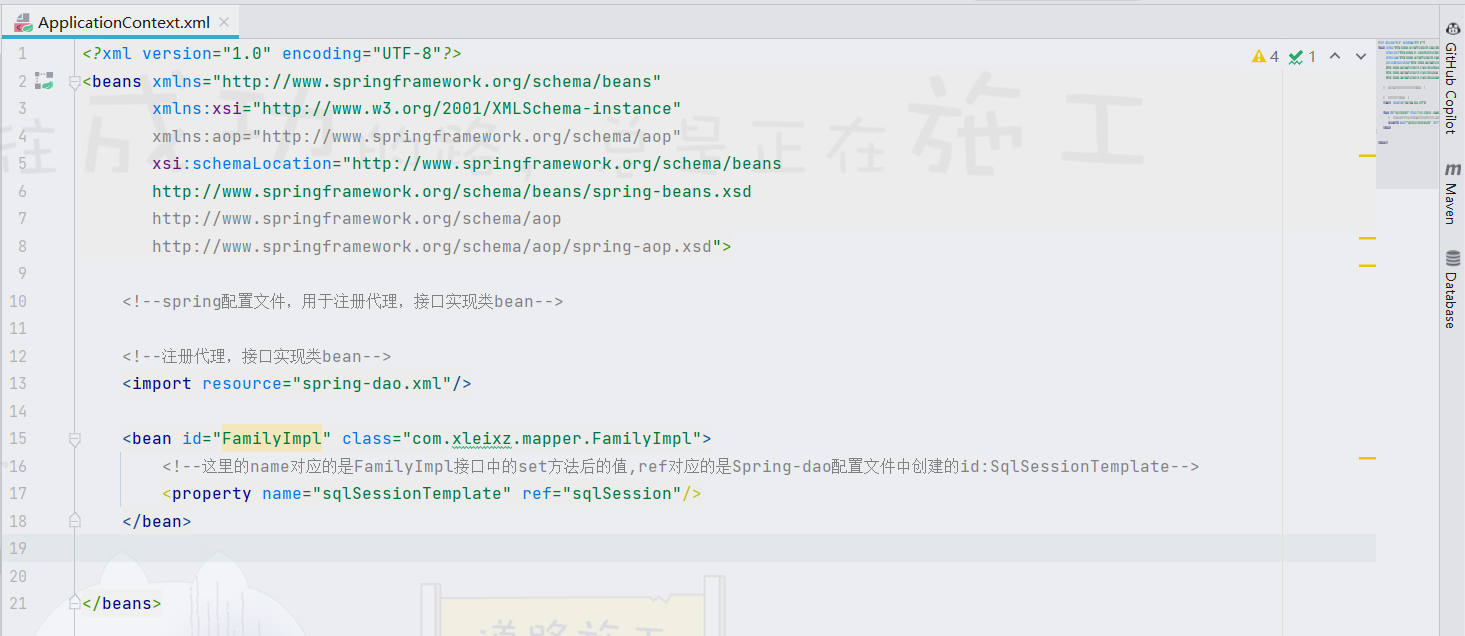Click line number 1 in the gutter

coord(22,54)
